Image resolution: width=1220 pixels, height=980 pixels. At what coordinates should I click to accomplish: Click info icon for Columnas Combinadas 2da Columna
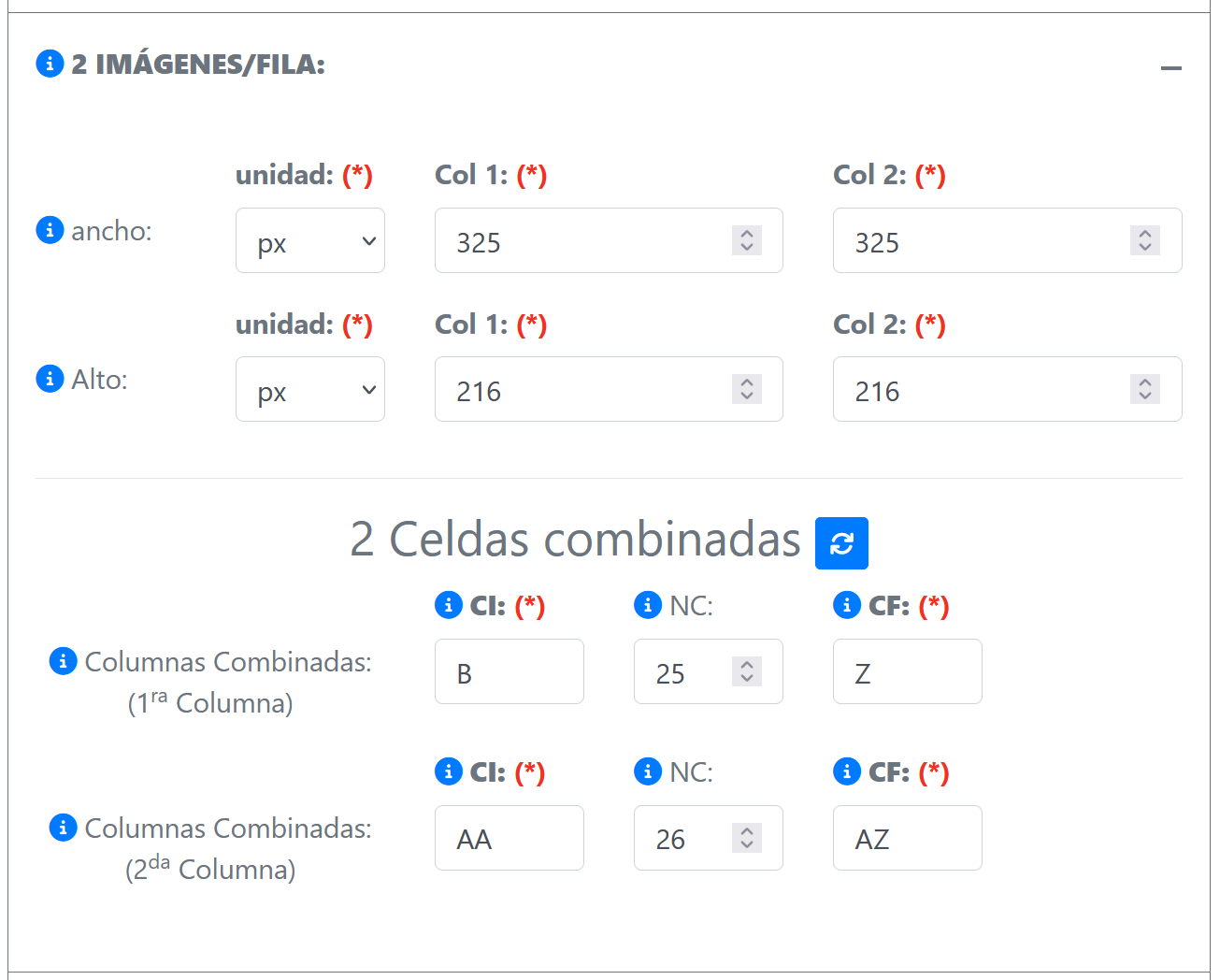(x=63, y=828)
